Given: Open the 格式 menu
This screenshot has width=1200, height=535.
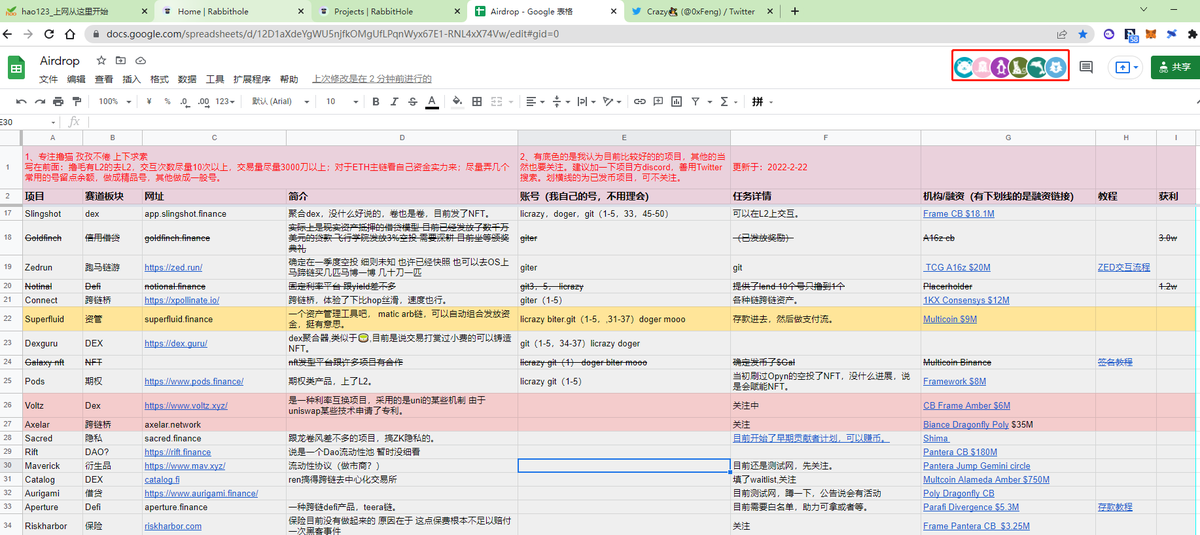Looking at the screenshot, I should tap(159, 79).
